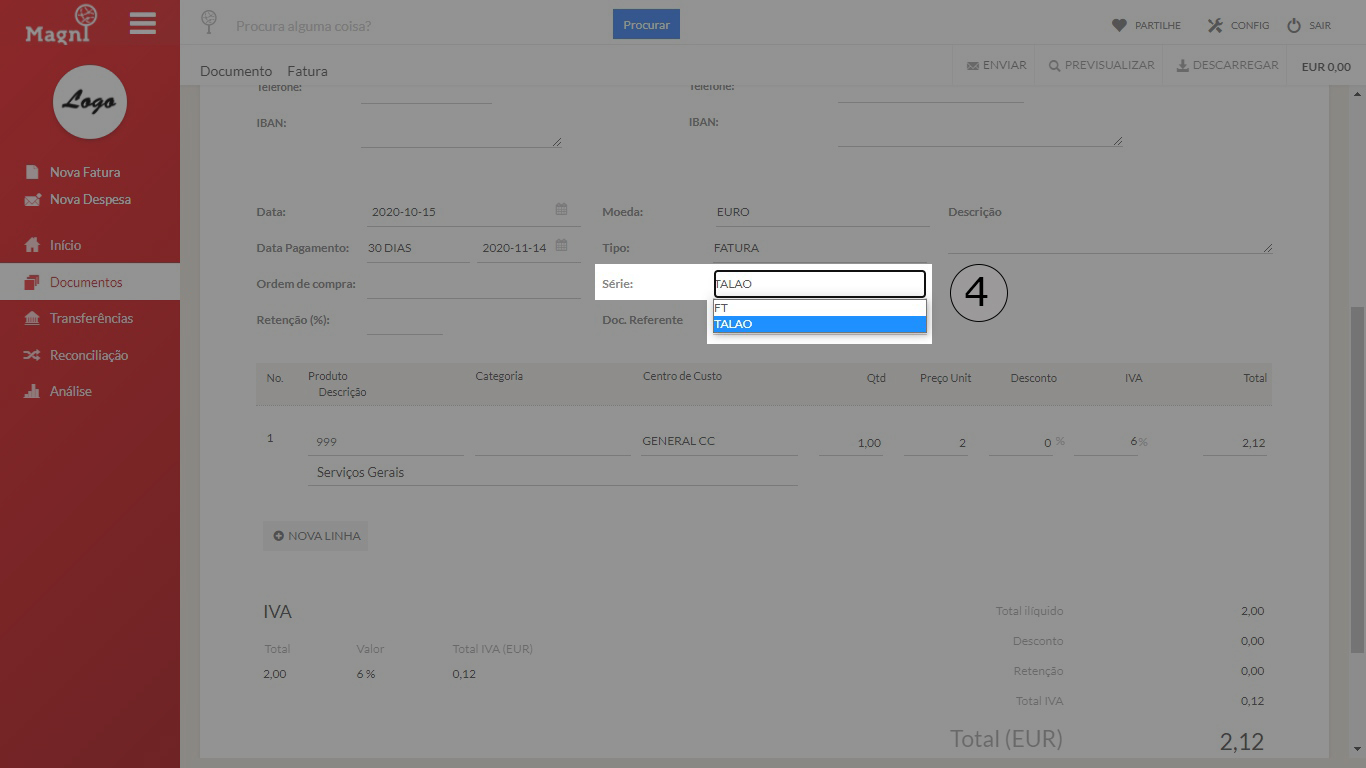Click the Categoria field in row 1

click(x=552, y=441)
